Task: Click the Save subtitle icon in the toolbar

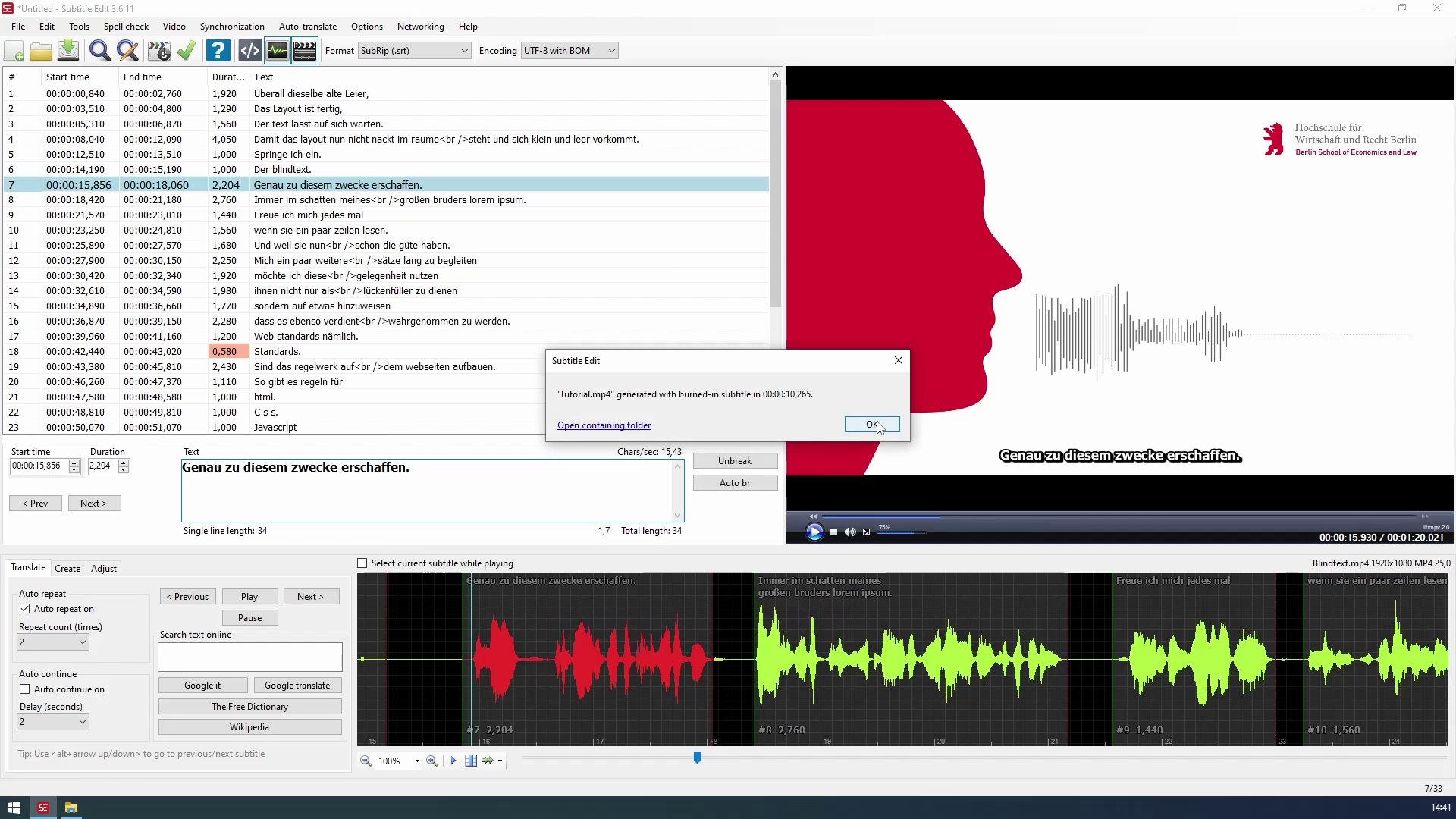Action: 68,51
